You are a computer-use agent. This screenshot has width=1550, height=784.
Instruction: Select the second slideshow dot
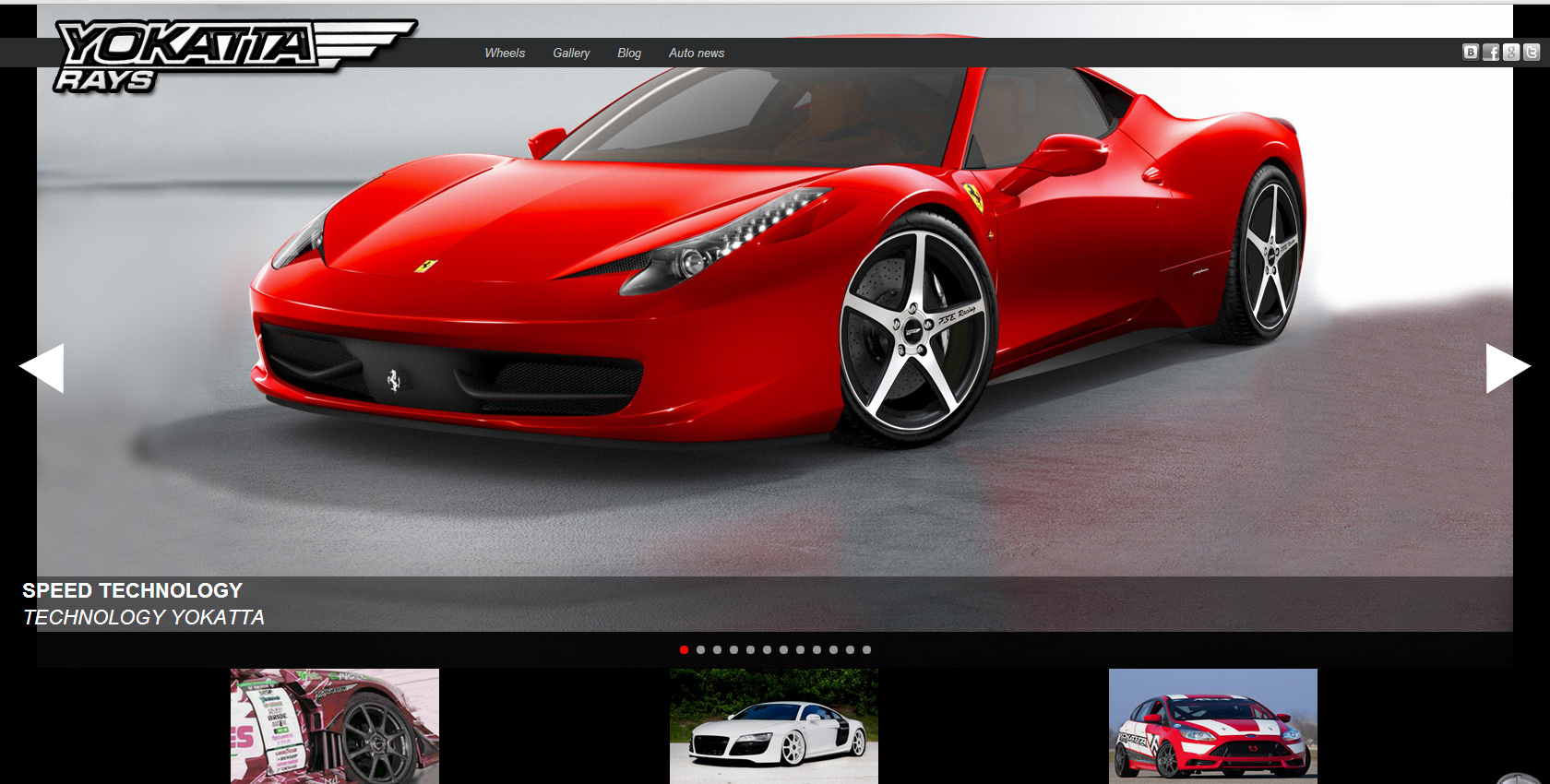coord(700,649)
